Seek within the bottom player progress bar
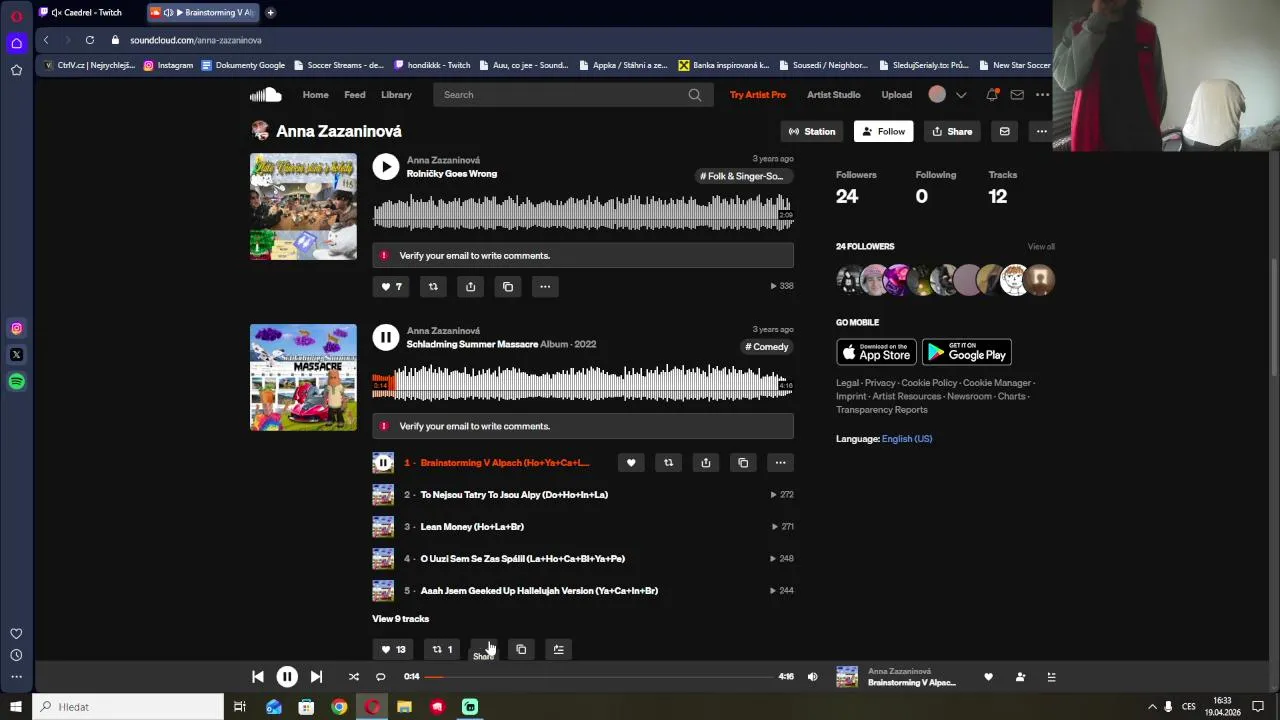This screenshot has height=720, width=1280. pyautogui.click(x=599, y=677)
